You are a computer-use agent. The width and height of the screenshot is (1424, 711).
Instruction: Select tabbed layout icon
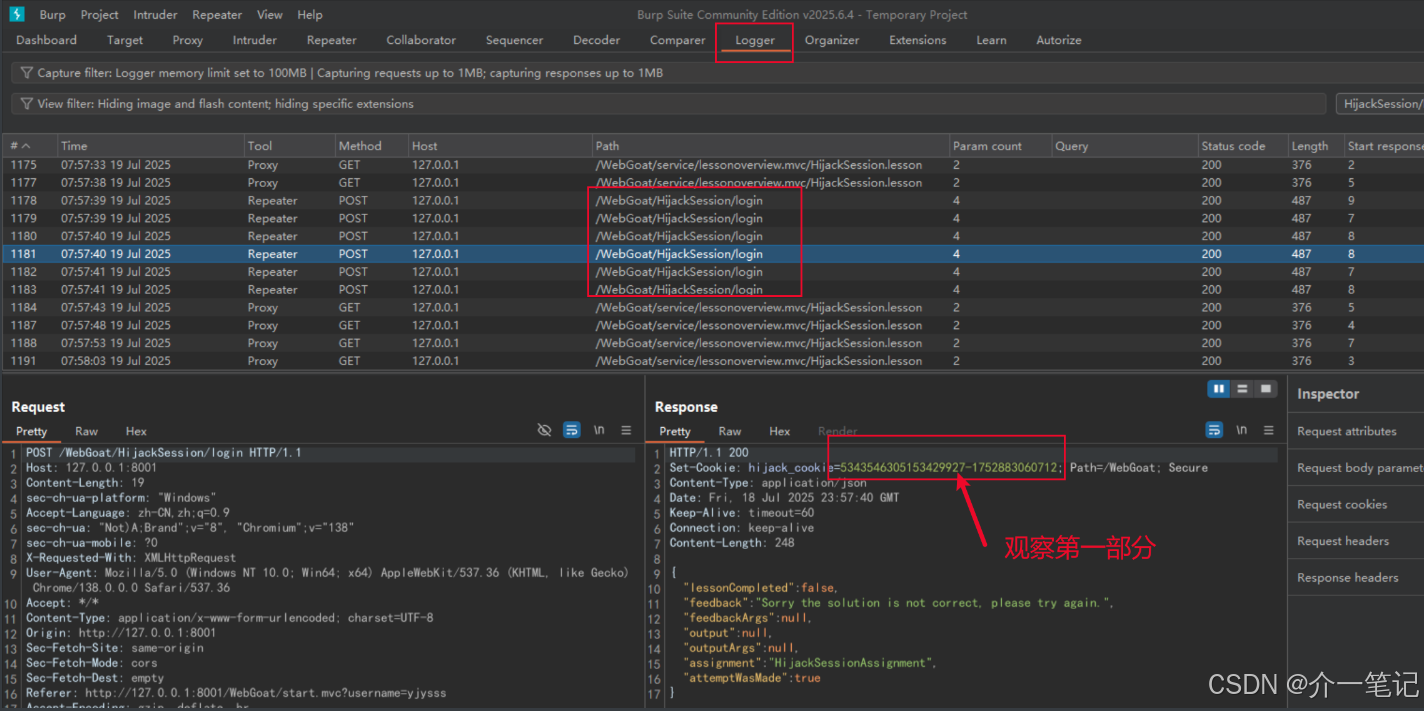1266,389
